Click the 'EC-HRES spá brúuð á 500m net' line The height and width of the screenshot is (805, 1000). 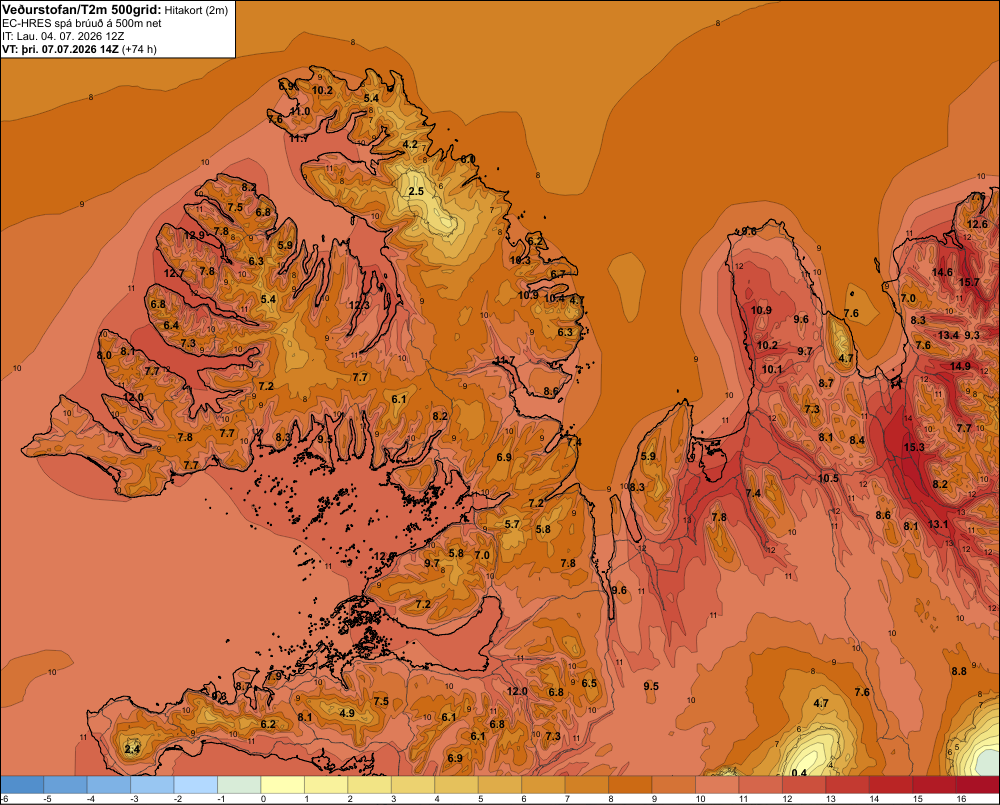click(x=82, y=23)
